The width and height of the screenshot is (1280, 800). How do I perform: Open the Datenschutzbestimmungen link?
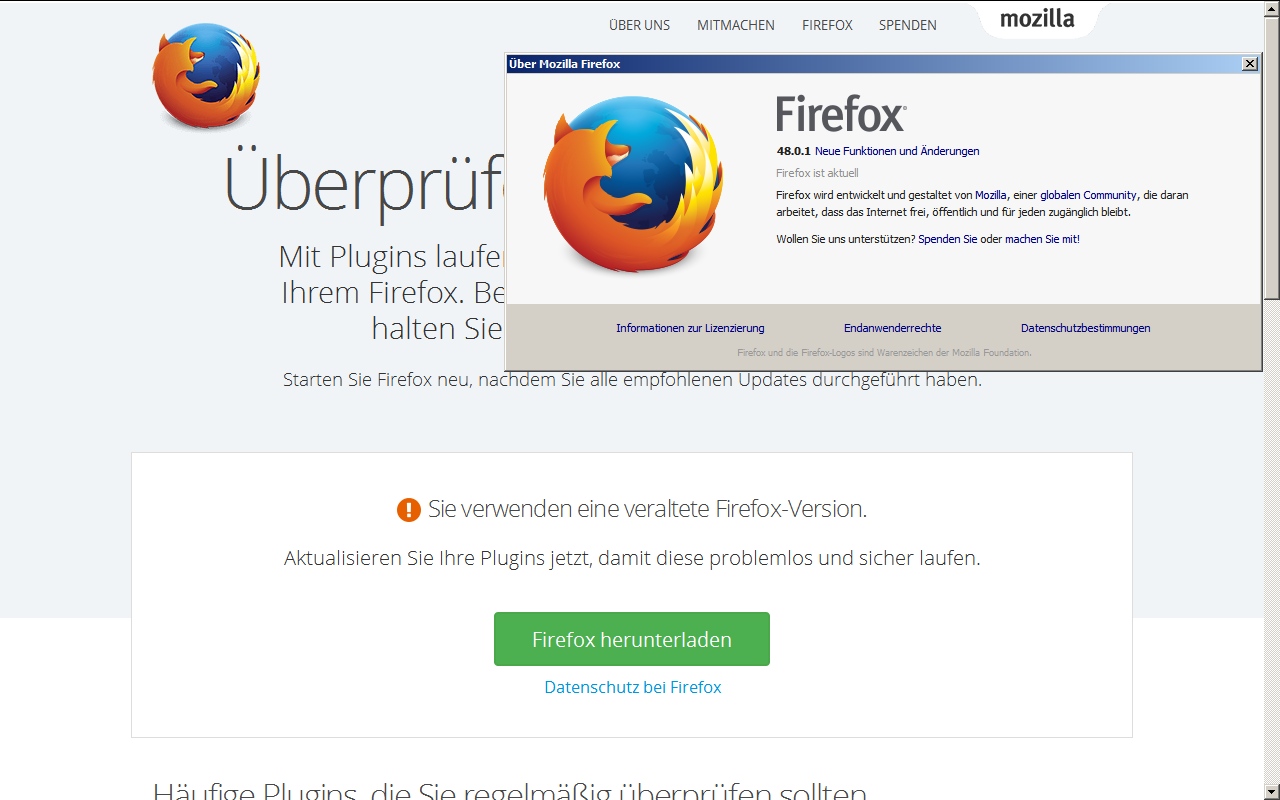(x=1086, y=328)
